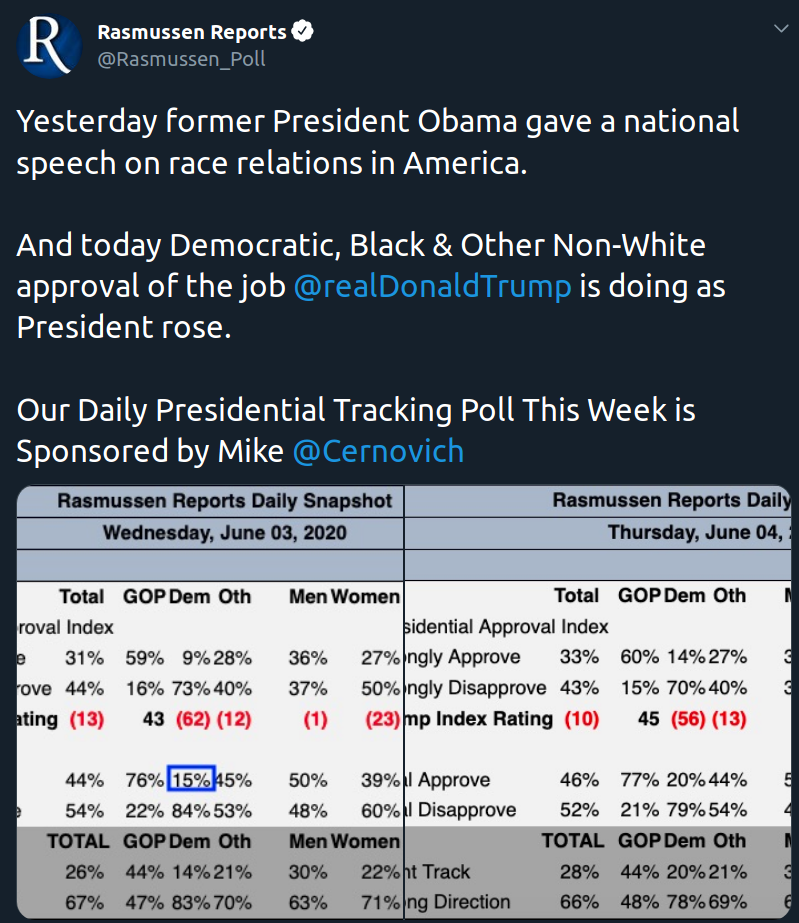Click the Rasmussen Reports profile avatar
The height and width of the screenshot is (923, 799).
click(49, 45)
